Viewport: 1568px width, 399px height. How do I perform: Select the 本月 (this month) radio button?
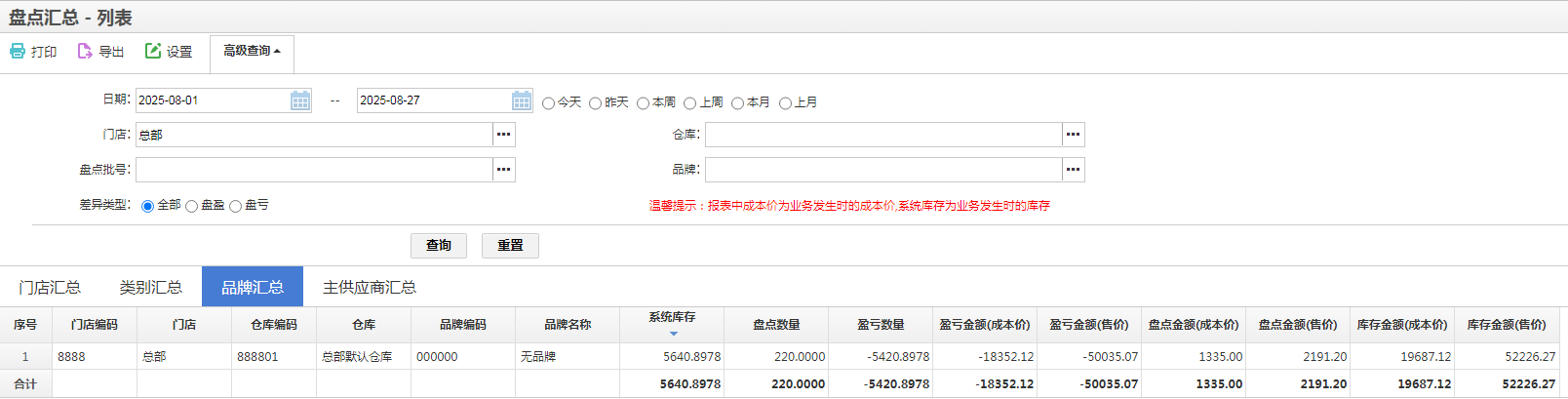(x=738, y=103)
